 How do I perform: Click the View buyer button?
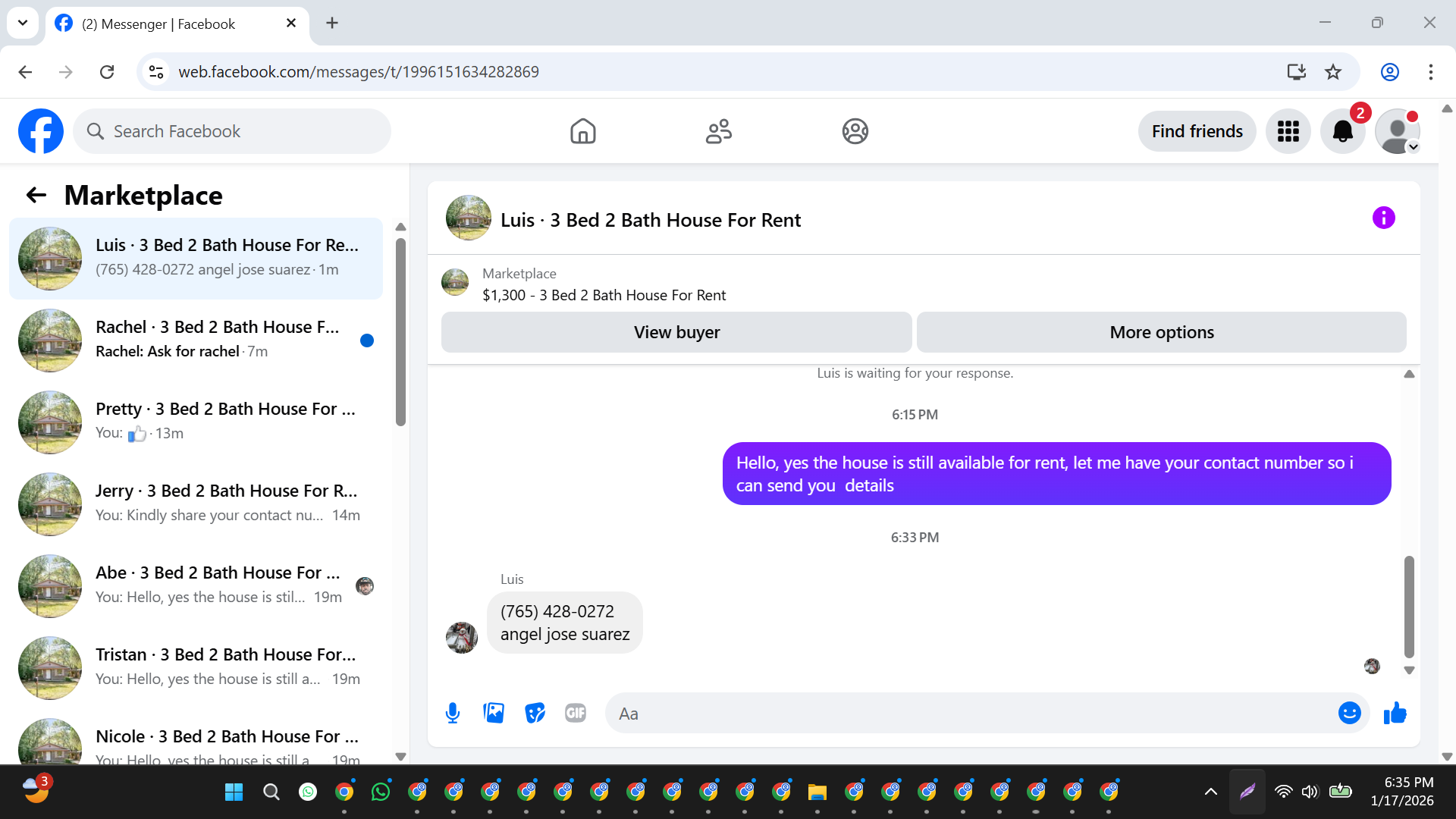point(676,332)
